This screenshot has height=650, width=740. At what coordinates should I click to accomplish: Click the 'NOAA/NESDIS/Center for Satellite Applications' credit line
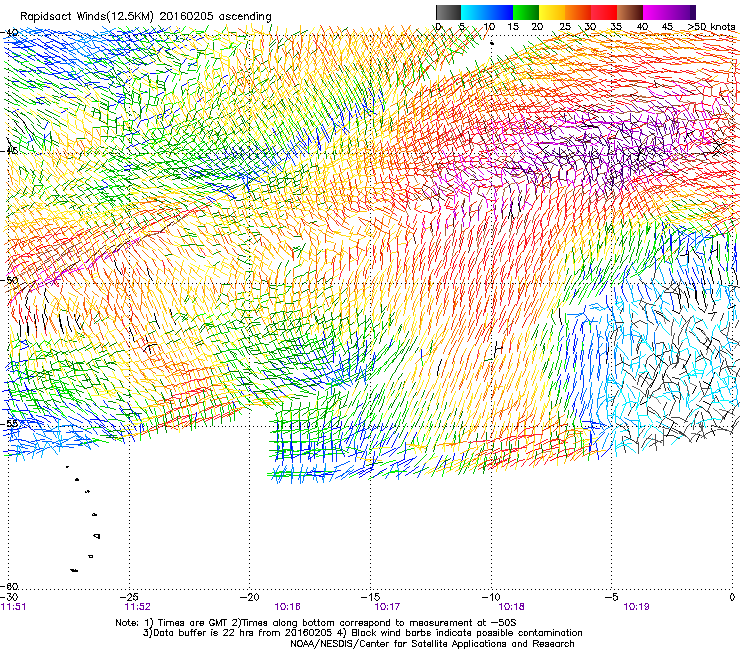pos(432,644)
